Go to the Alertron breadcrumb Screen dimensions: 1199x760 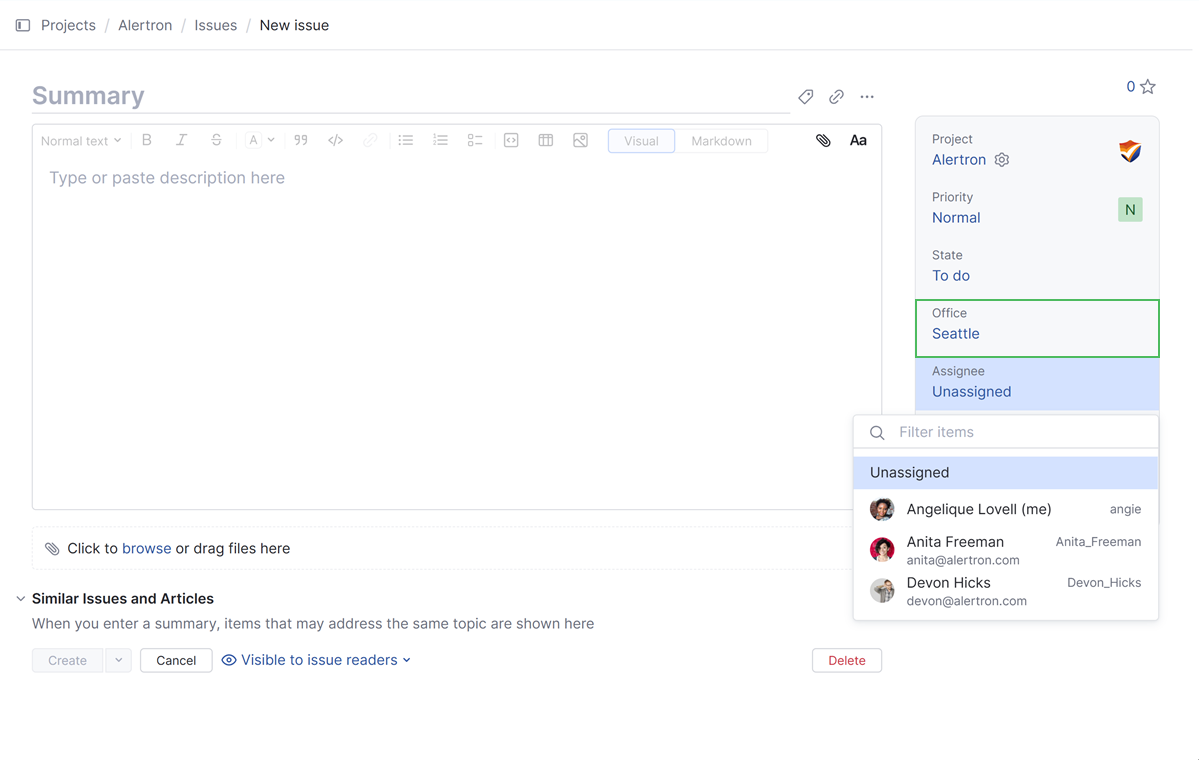pos(145,25)
